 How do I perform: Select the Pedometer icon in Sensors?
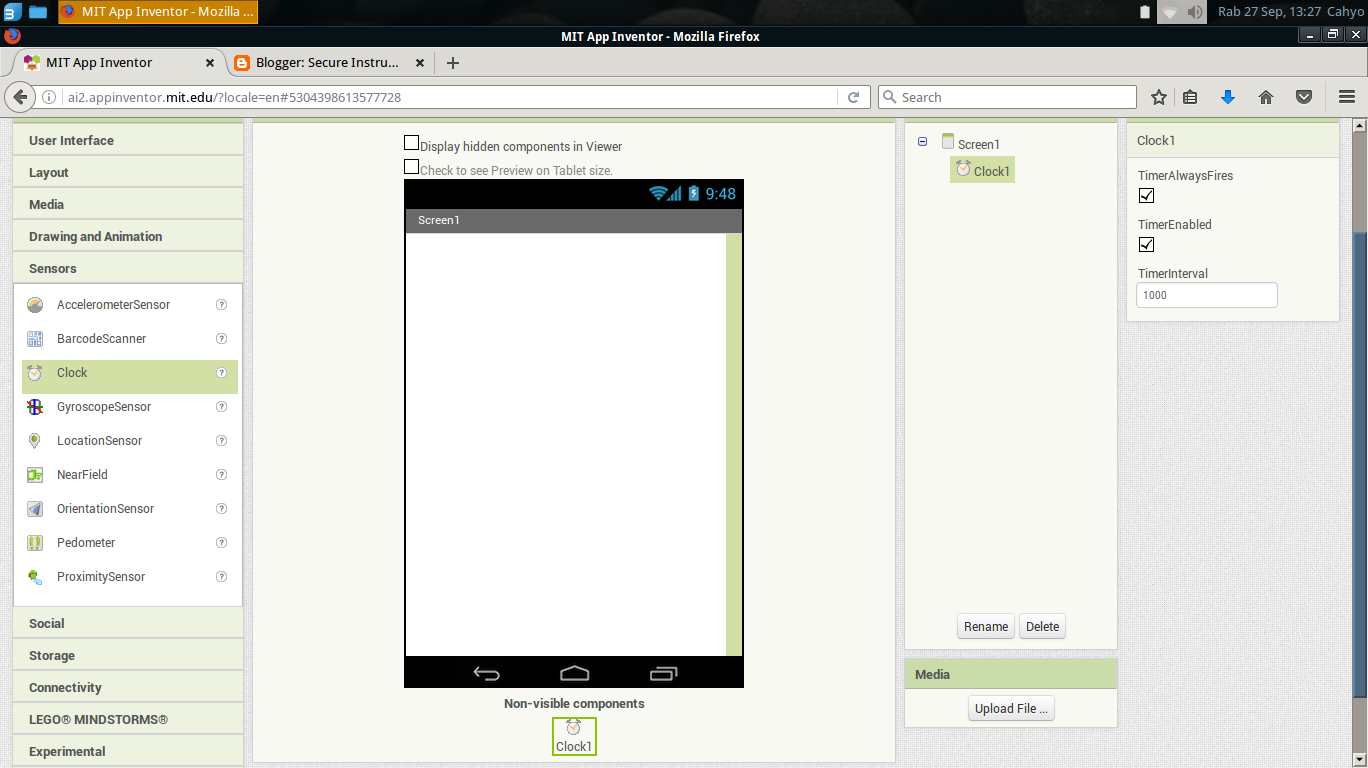[x=35, y=542]
